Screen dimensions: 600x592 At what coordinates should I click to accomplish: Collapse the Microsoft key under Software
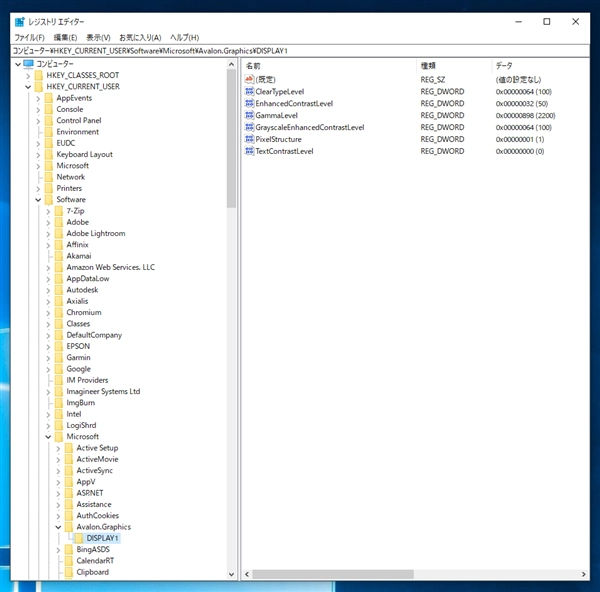[x=48, y=437]
